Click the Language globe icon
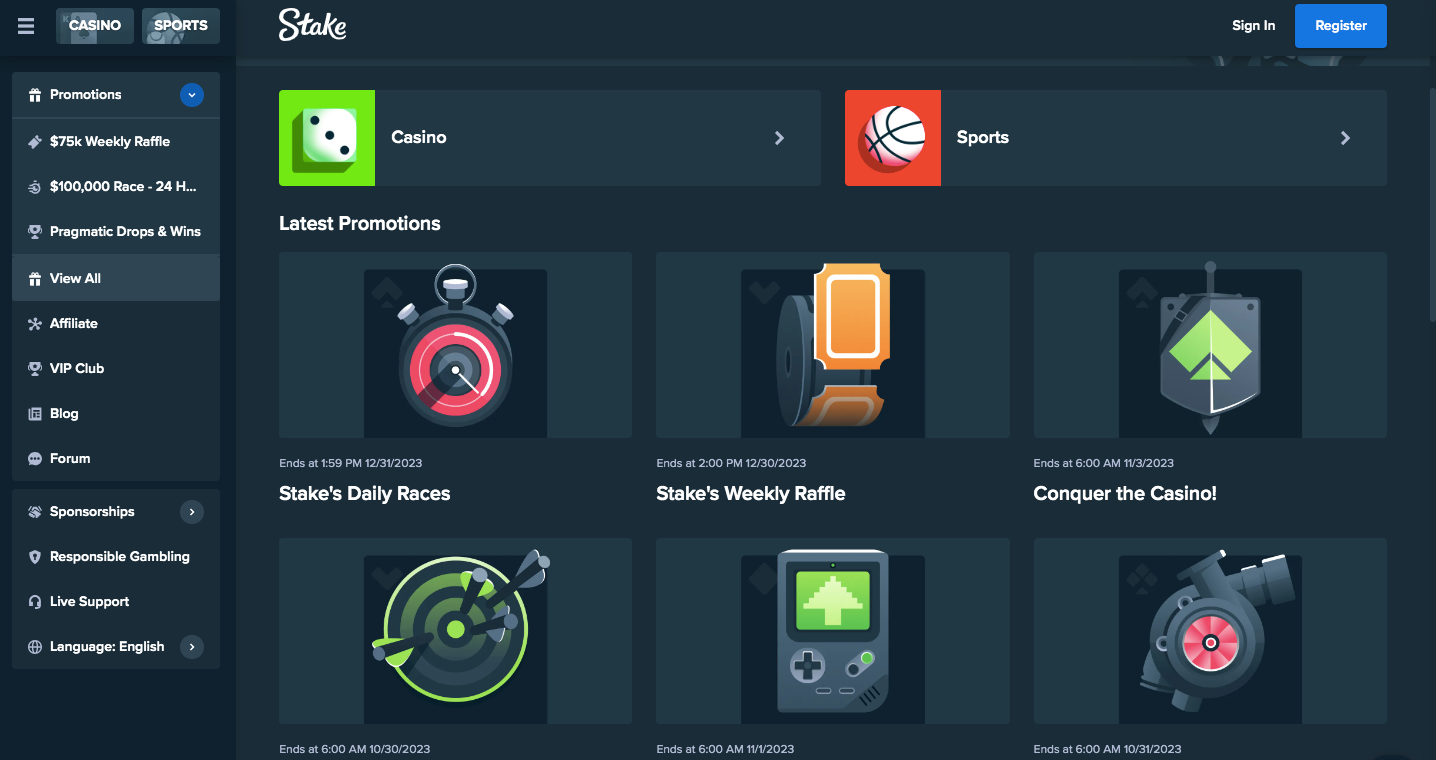 coord(35,647)
